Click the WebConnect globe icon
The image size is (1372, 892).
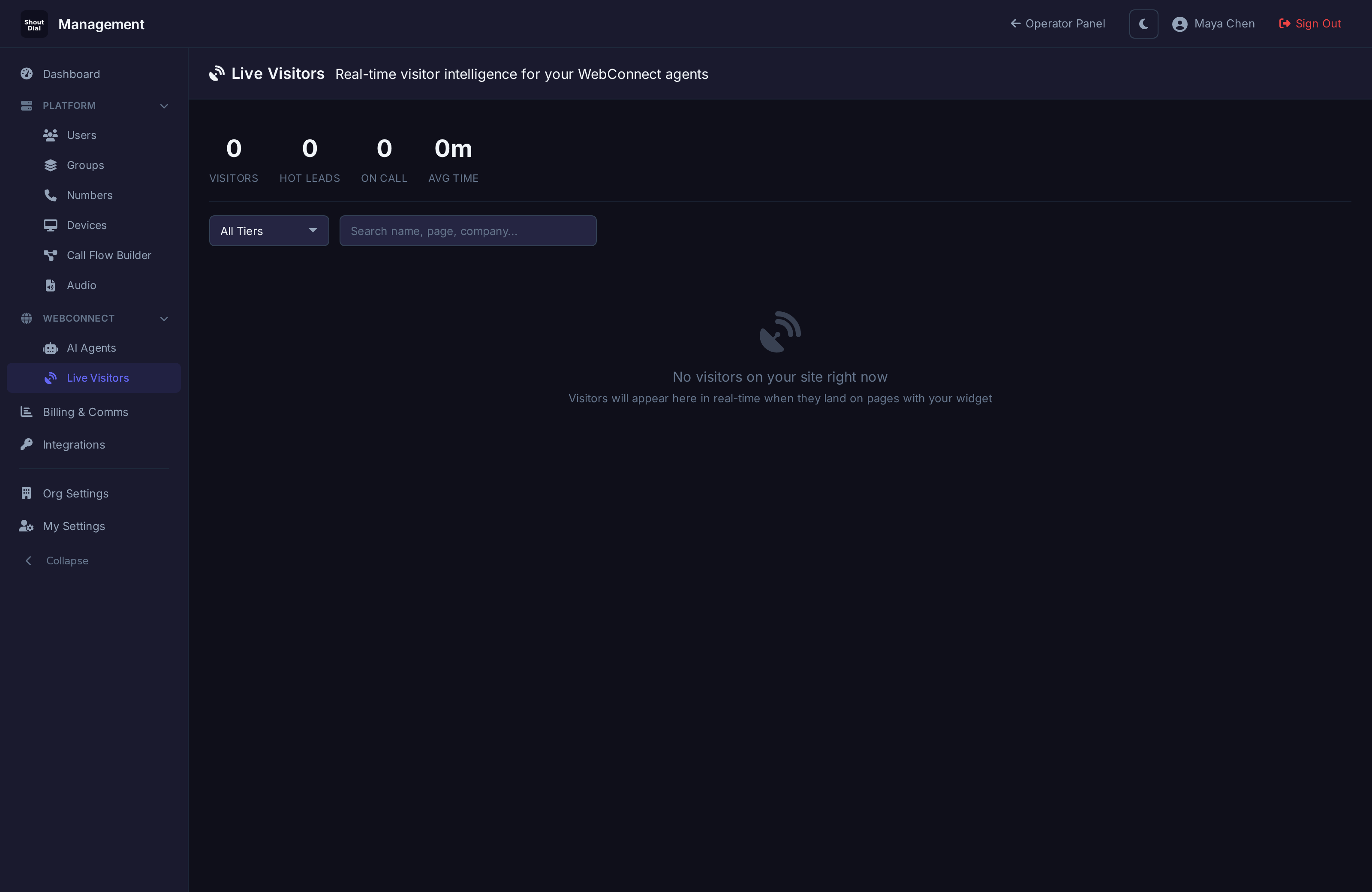27,318
